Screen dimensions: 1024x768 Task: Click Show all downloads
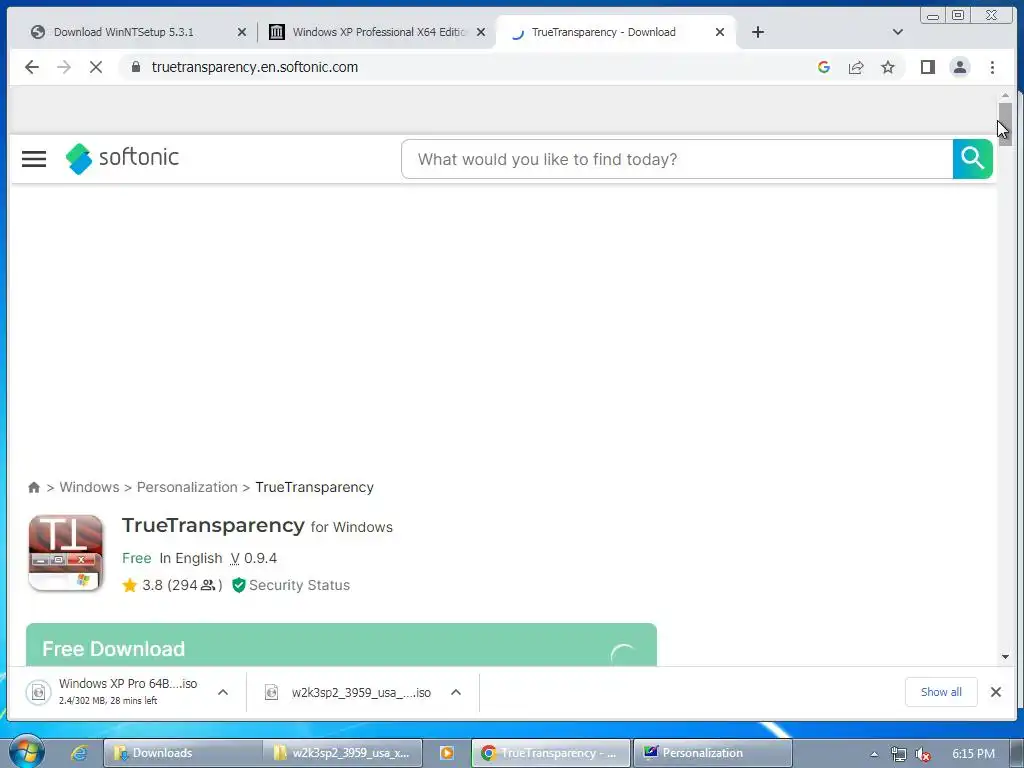coord(941,692)
